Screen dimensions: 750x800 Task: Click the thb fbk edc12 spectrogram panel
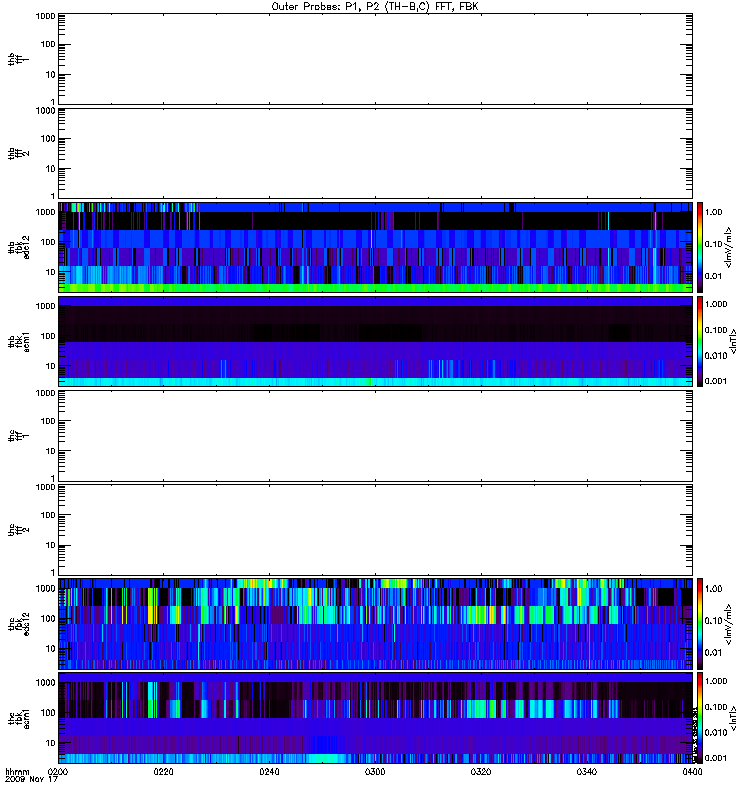pyautogui.click(x=376, y=247)
